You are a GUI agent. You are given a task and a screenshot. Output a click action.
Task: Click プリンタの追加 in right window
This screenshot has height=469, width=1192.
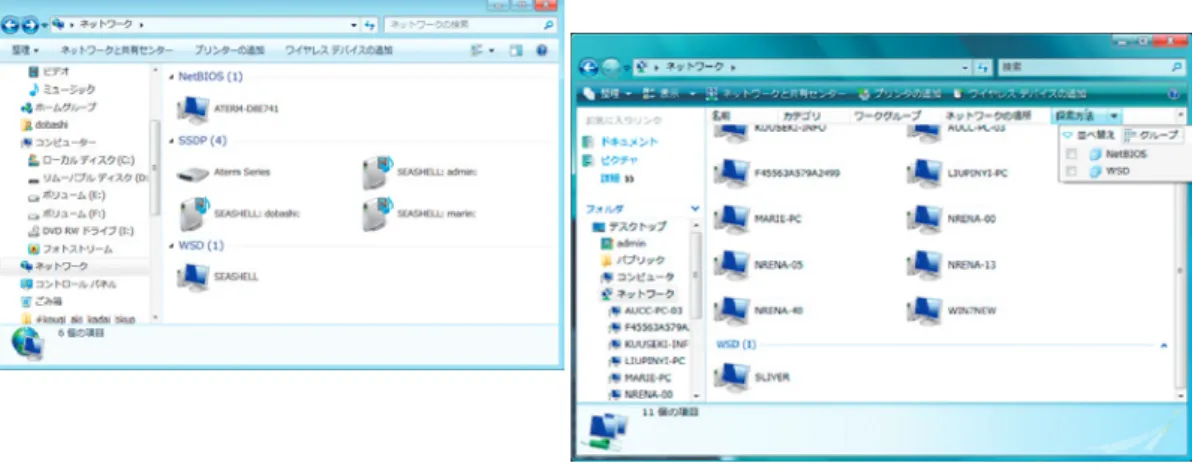point(899,93)
